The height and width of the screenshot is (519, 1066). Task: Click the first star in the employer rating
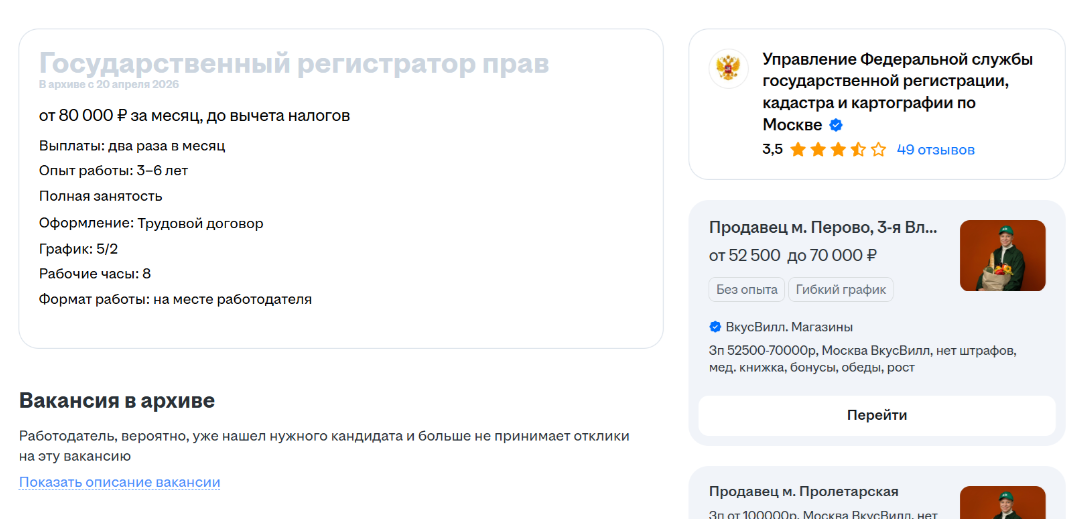pos(798,150)
